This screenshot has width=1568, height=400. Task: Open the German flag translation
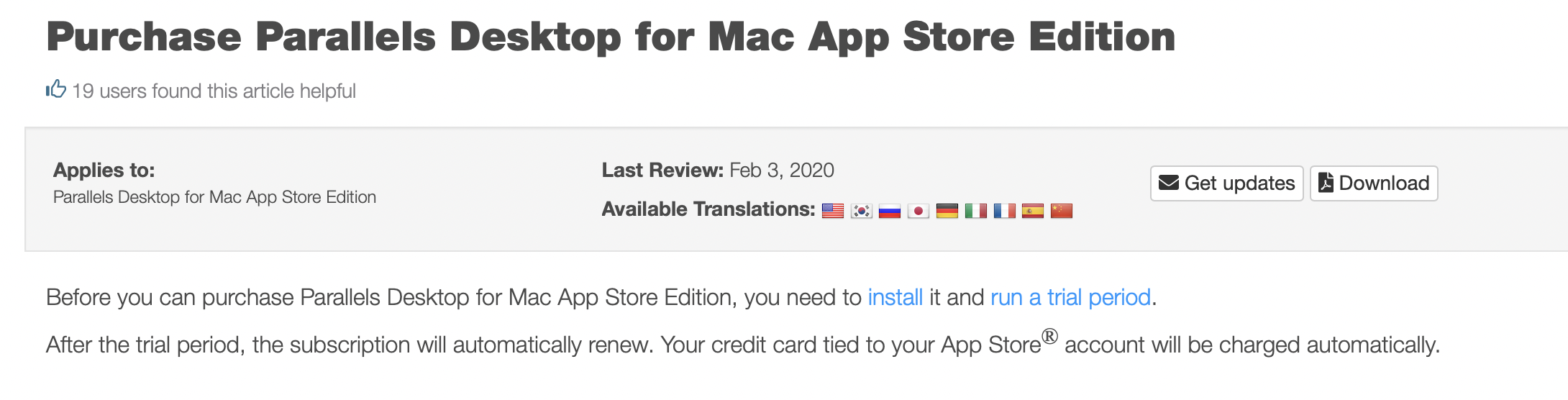pyautogui.click(x=947, y=211)
